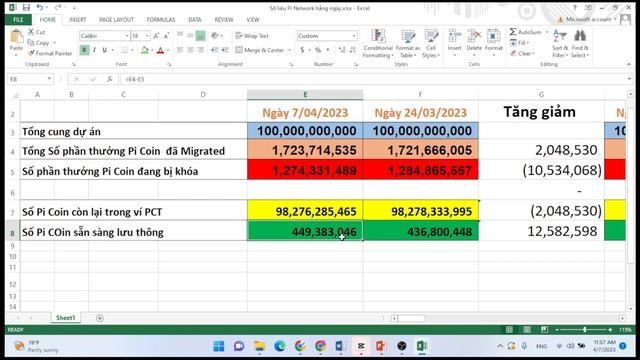Toggle center horizontal alignment

point(190,50)
